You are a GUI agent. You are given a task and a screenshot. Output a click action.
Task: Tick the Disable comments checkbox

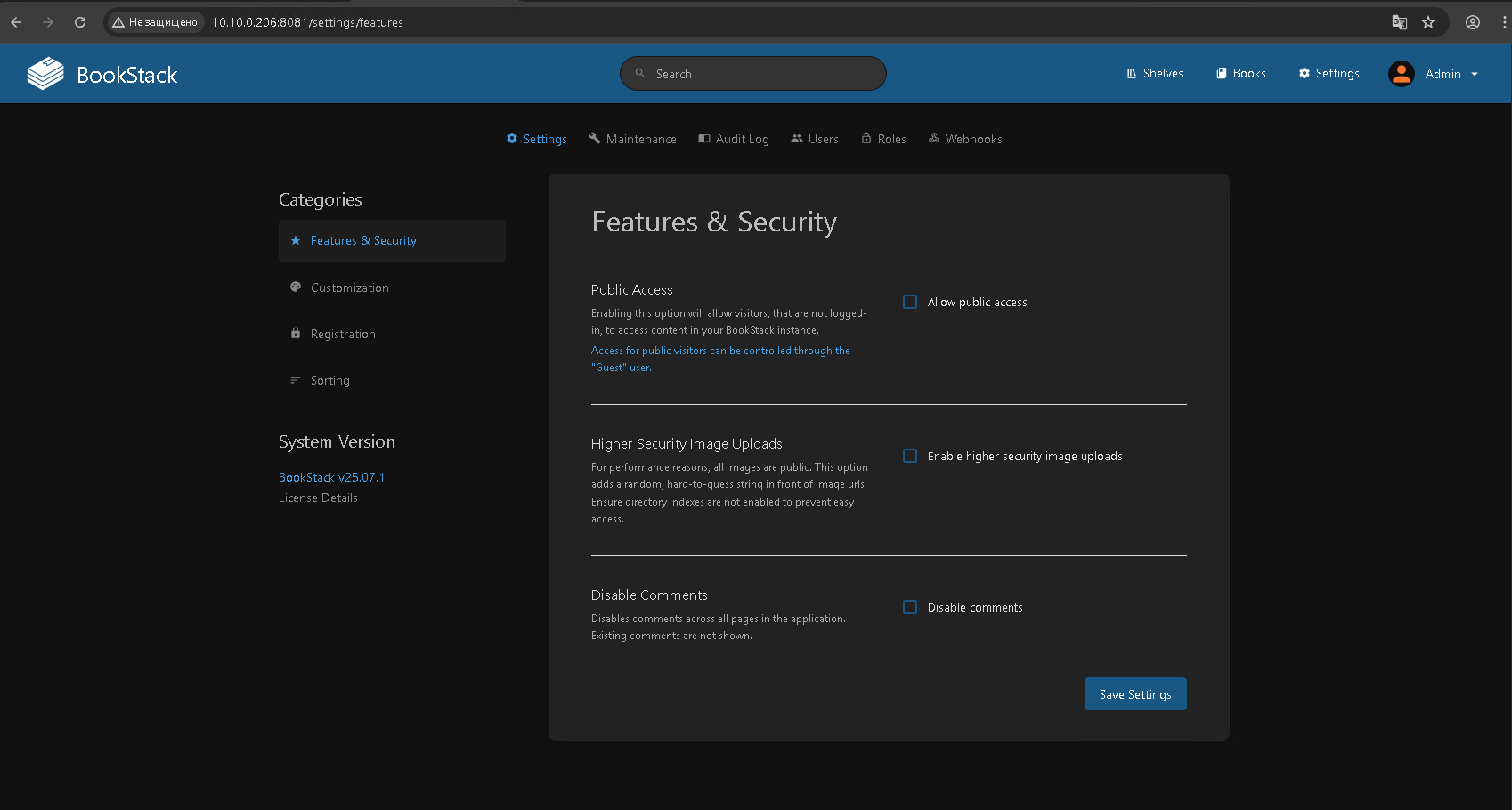[x=910, y=607]
